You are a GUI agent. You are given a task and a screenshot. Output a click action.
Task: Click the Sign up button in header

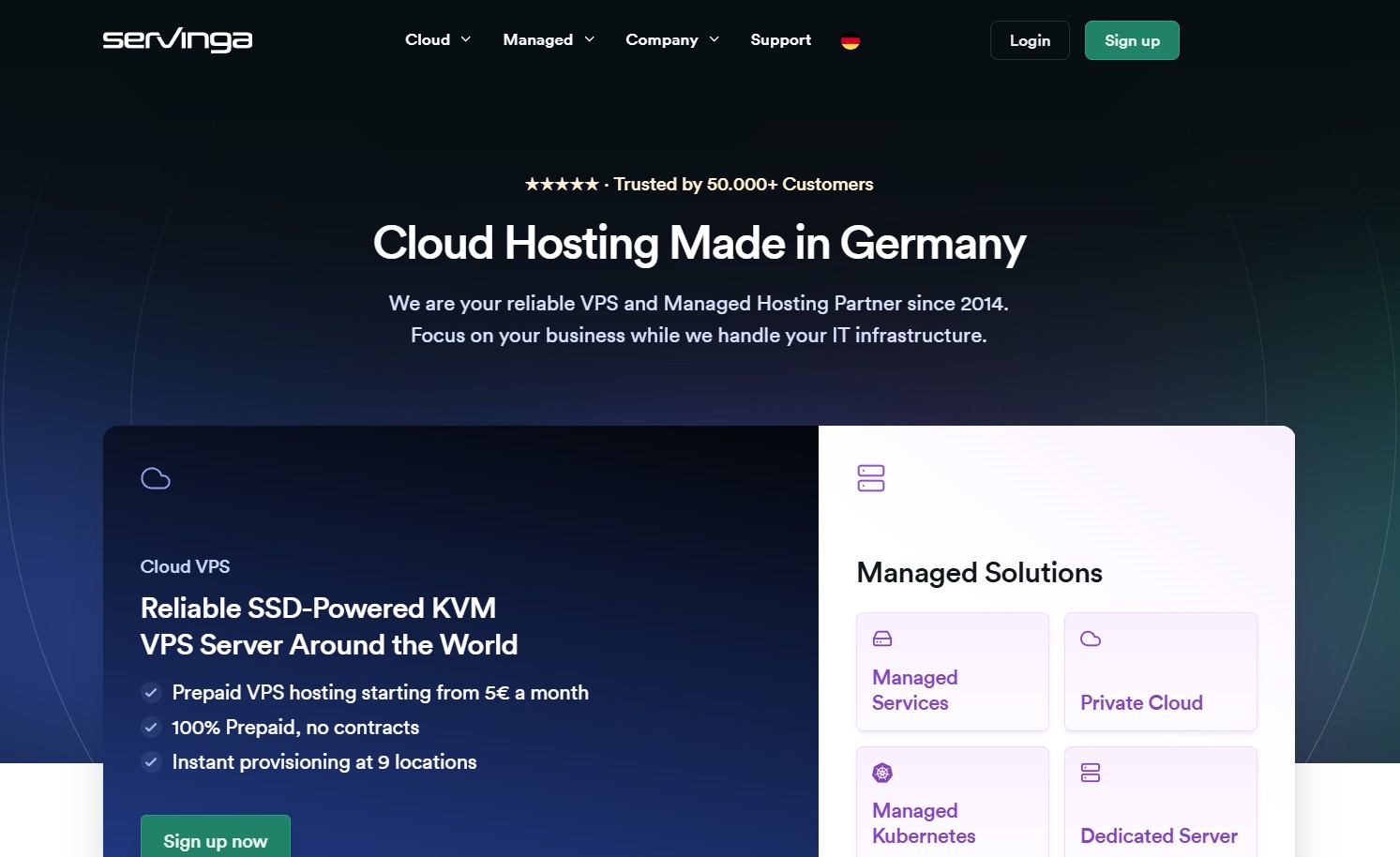tap(1132, 40)
